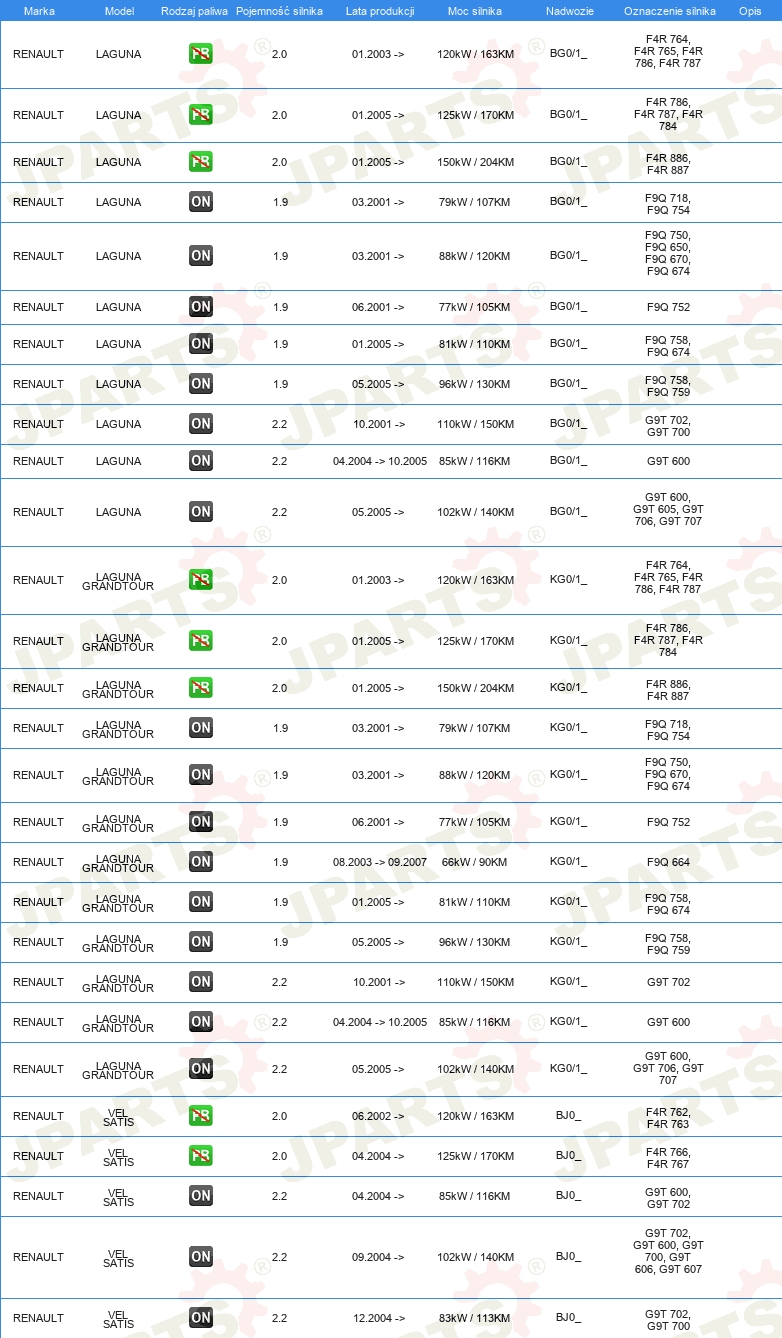
Task: Click the Oznaczenie silnika column header
Action: 670,11
